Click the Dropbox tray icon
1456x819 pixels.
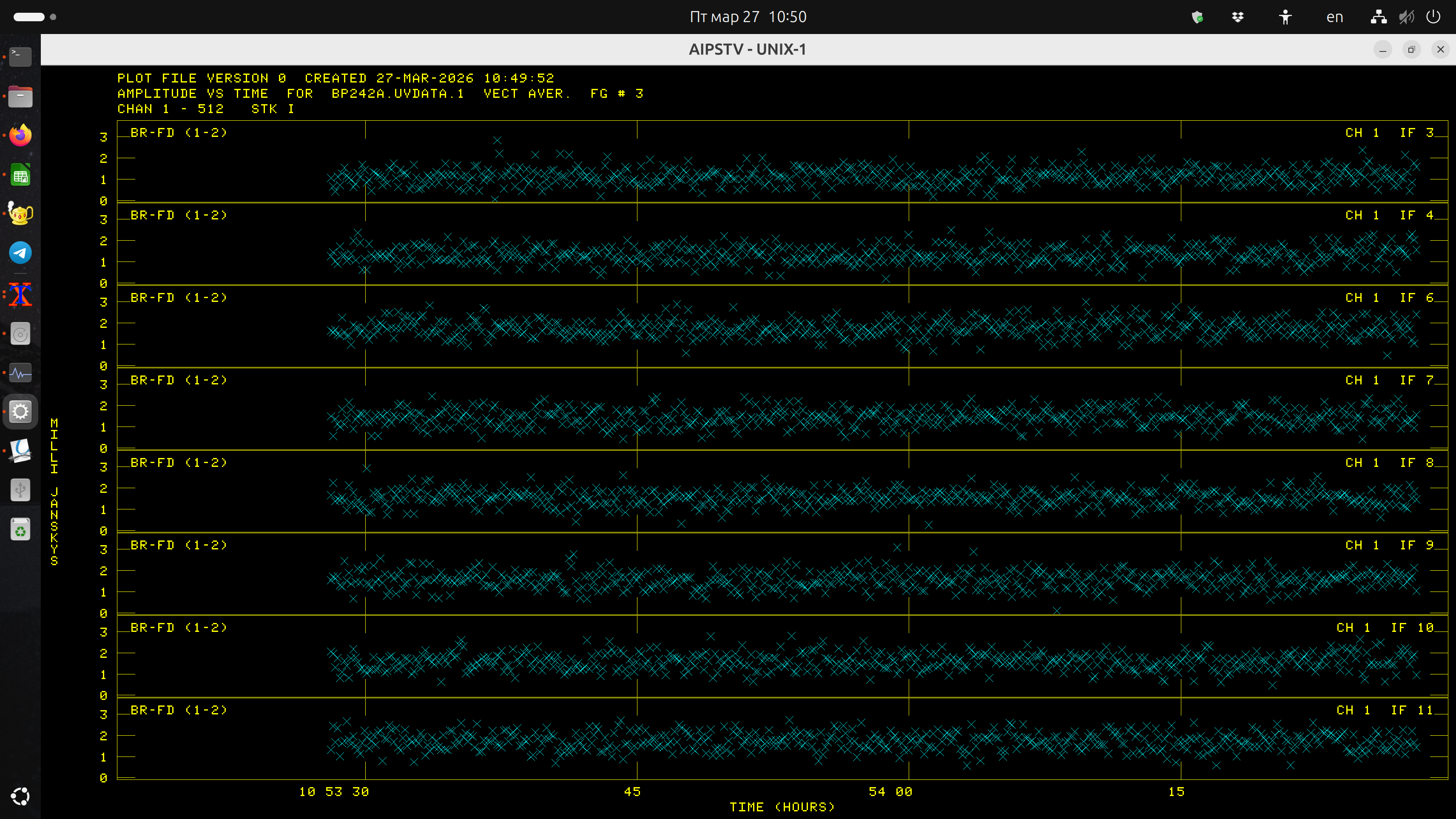click(x=1238, y=17)
